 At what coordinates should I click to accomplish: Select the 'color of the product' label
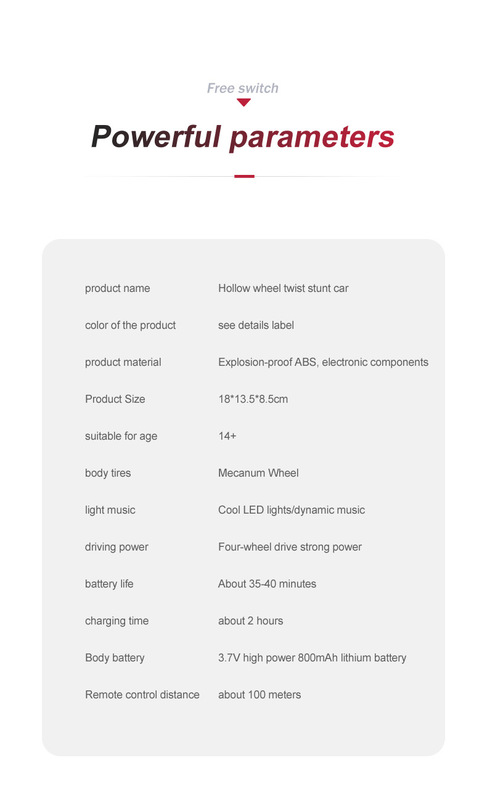[130, 325]
